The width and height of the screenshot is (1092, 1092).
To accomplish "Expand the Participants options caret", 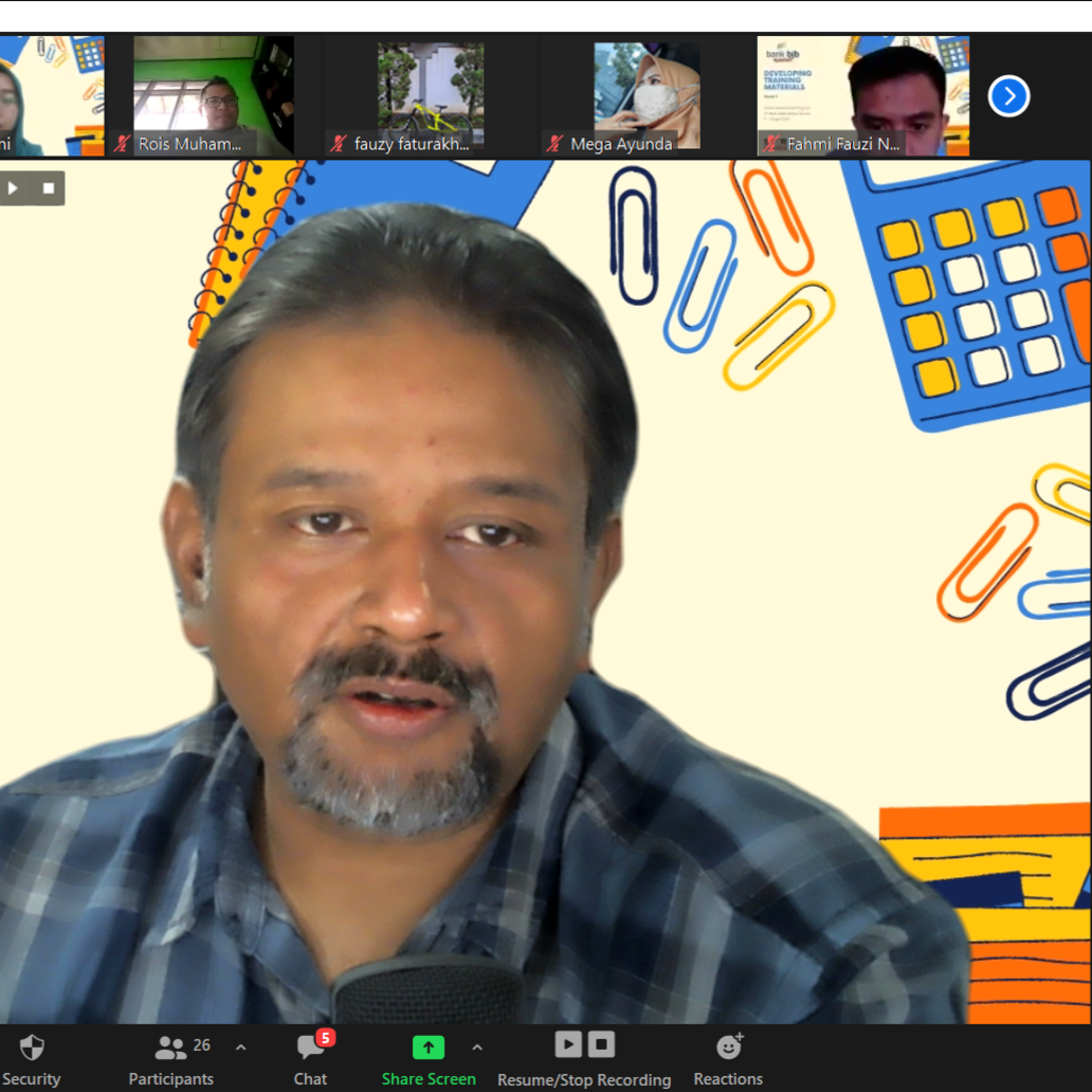I will click(241, 1047).
